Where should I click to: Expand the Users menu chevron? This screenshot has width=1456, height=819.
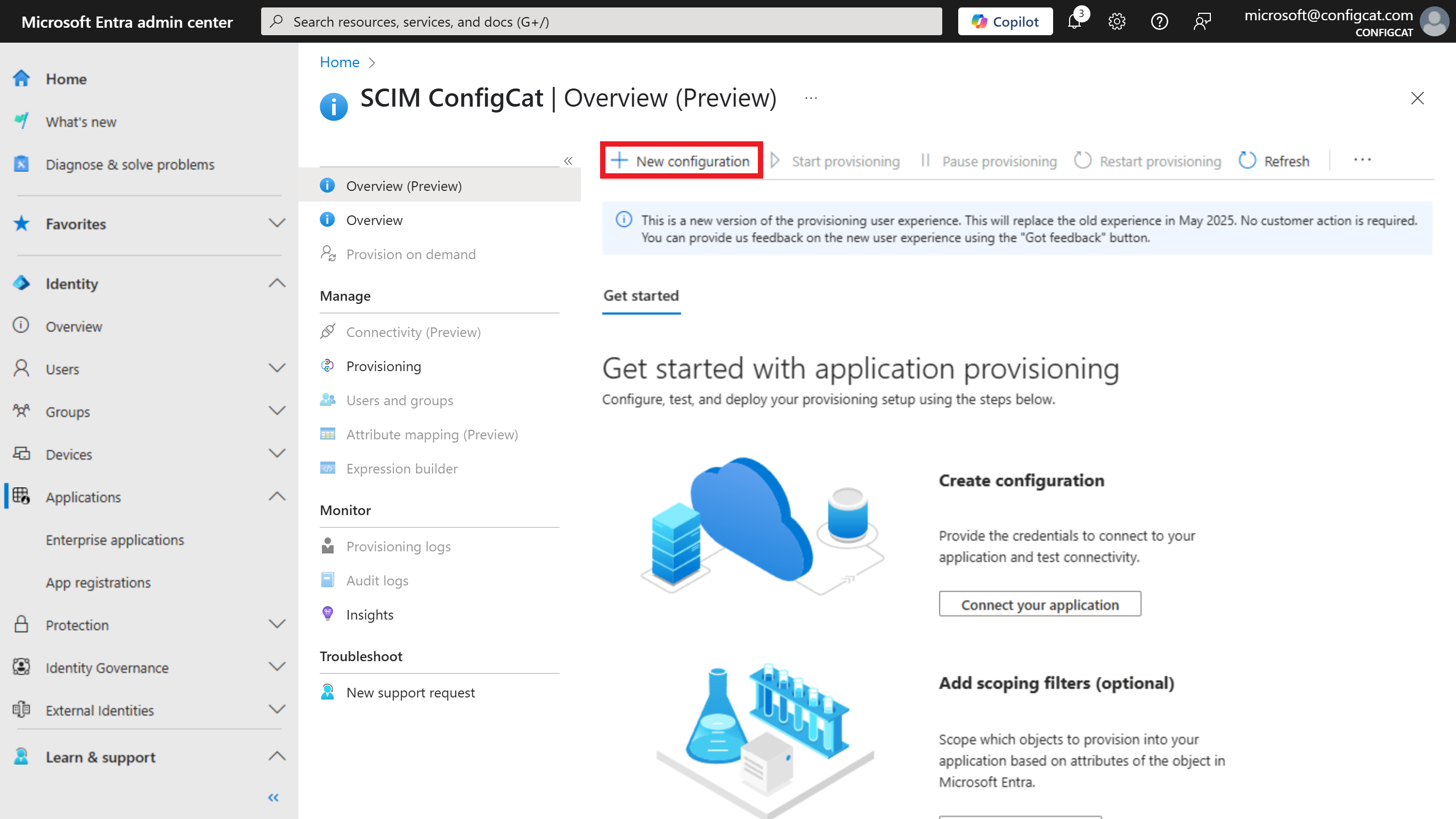pyautogui.click(x=277, y=368)
